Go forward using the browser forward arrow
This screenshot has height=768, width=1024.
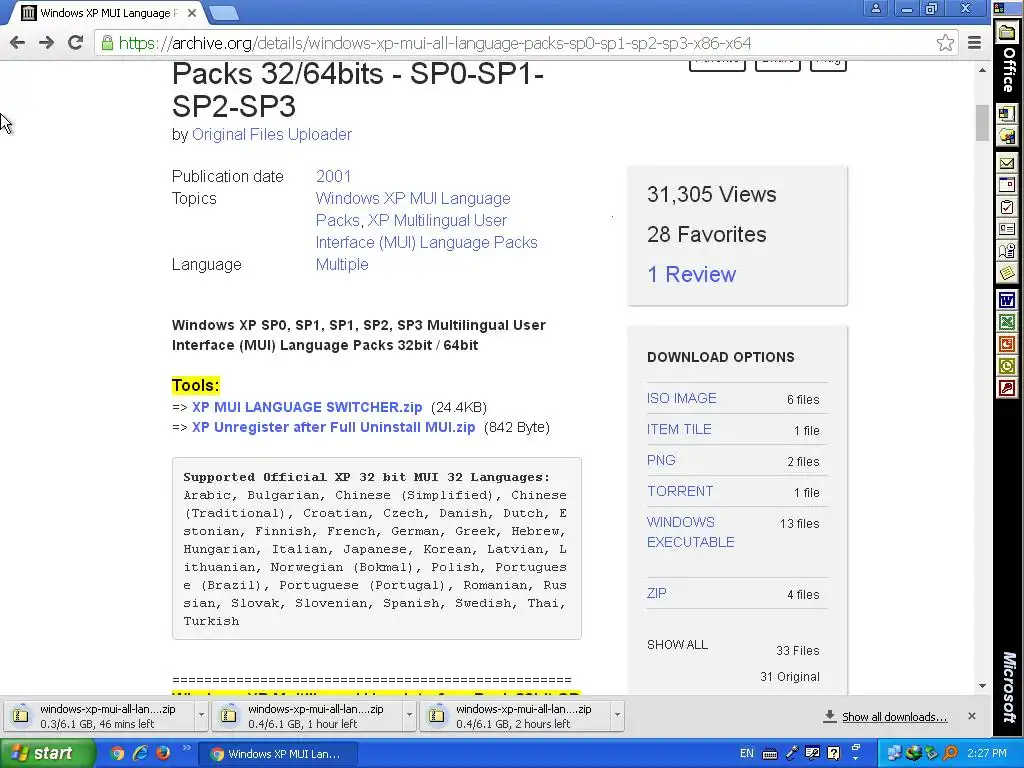click(46, 43)
